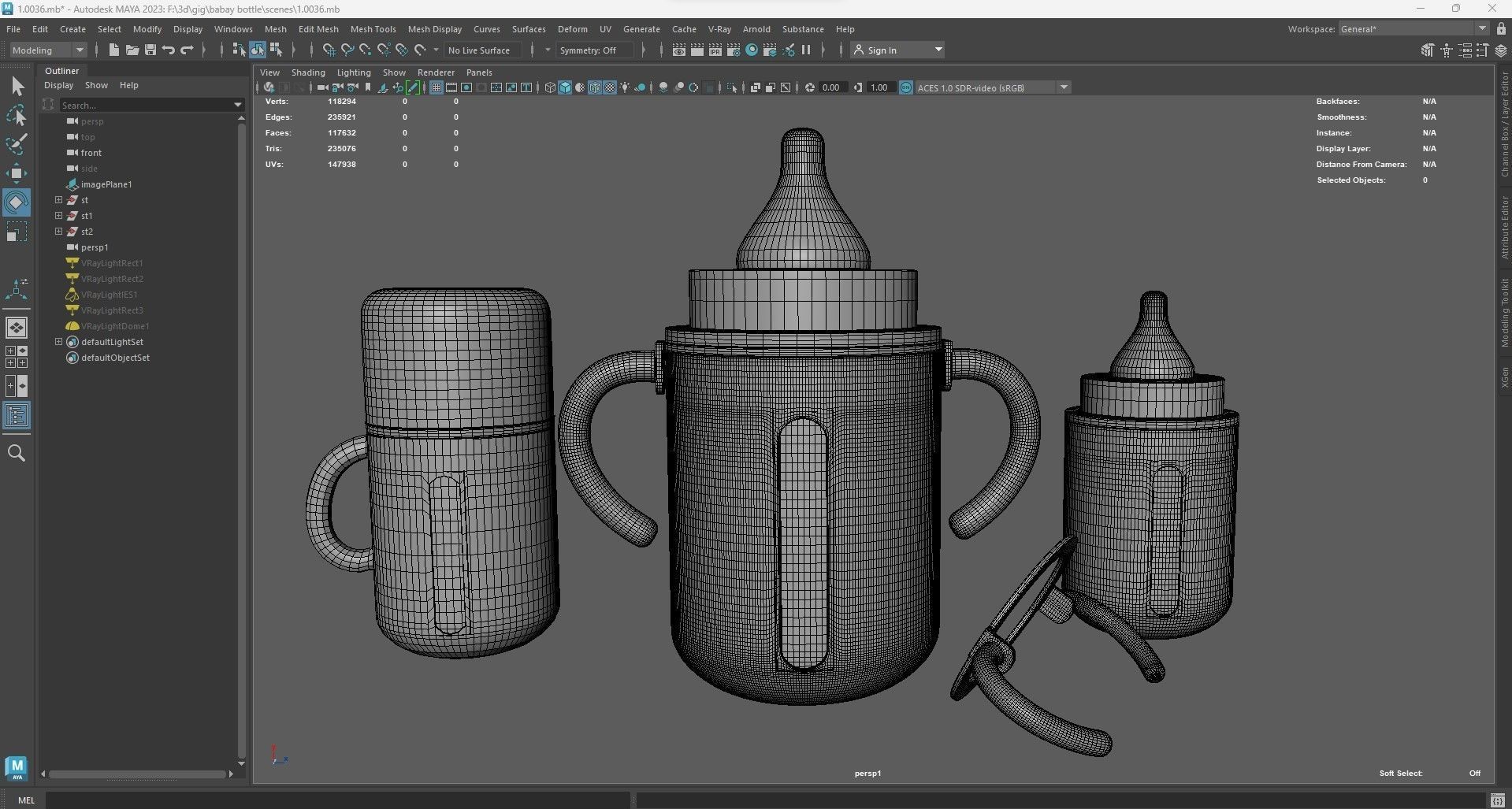The height and width of the screenshot is (809, 1512).
Task: Open Outliner Display menu
Action: point(58,85)
